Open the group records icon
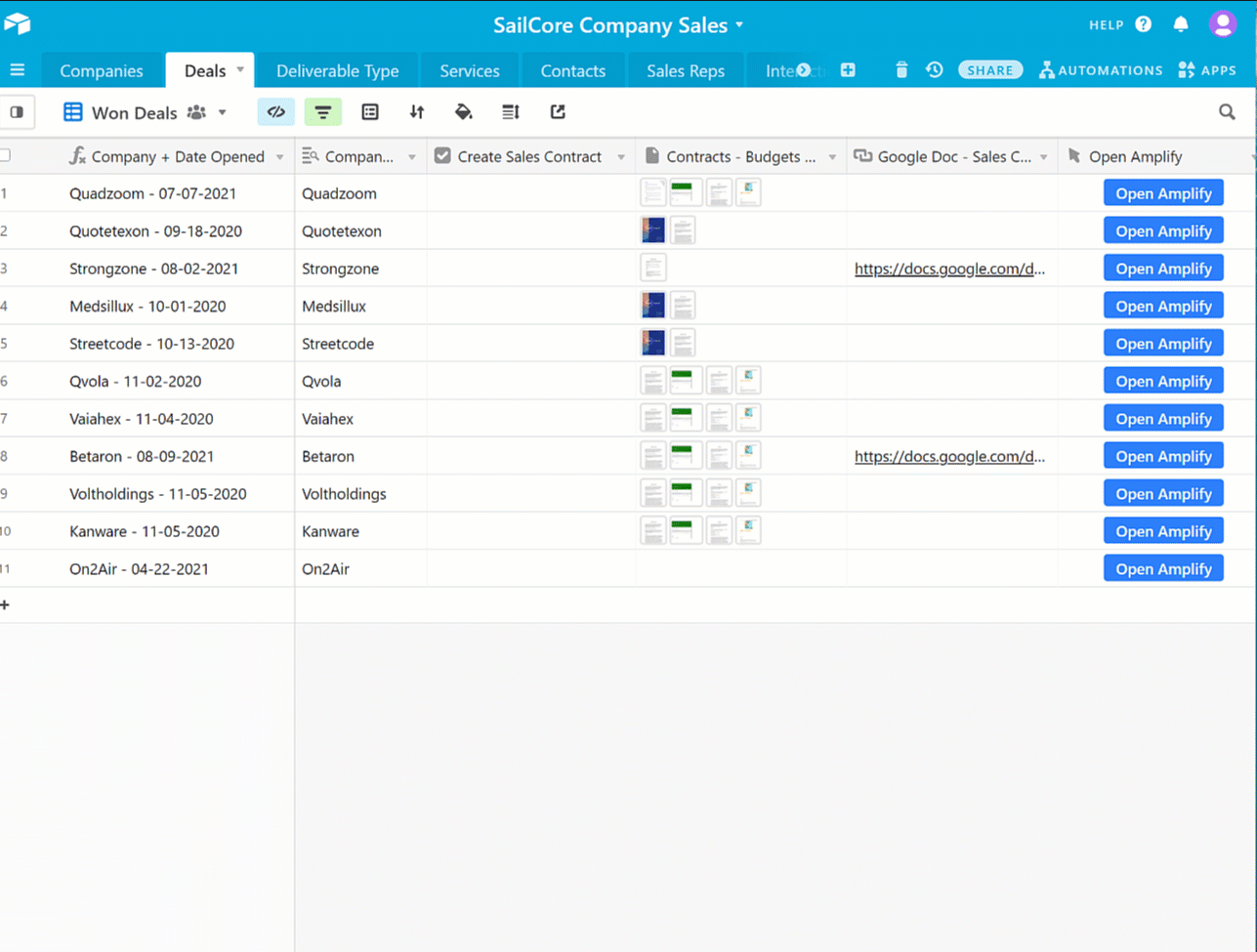 (x=370, y=112)
